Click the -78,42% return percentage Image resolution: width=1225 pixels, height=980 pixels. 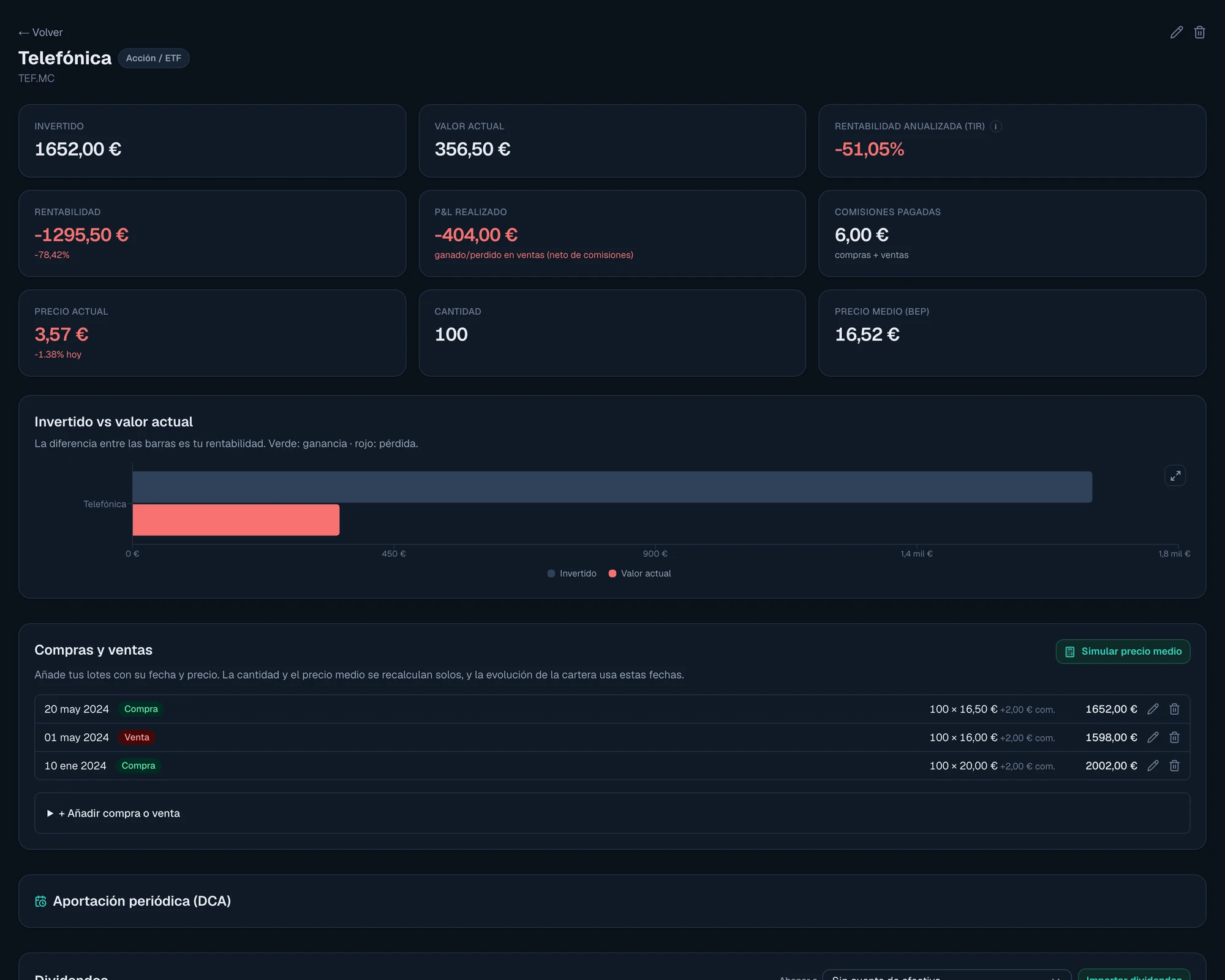point(52,255)
